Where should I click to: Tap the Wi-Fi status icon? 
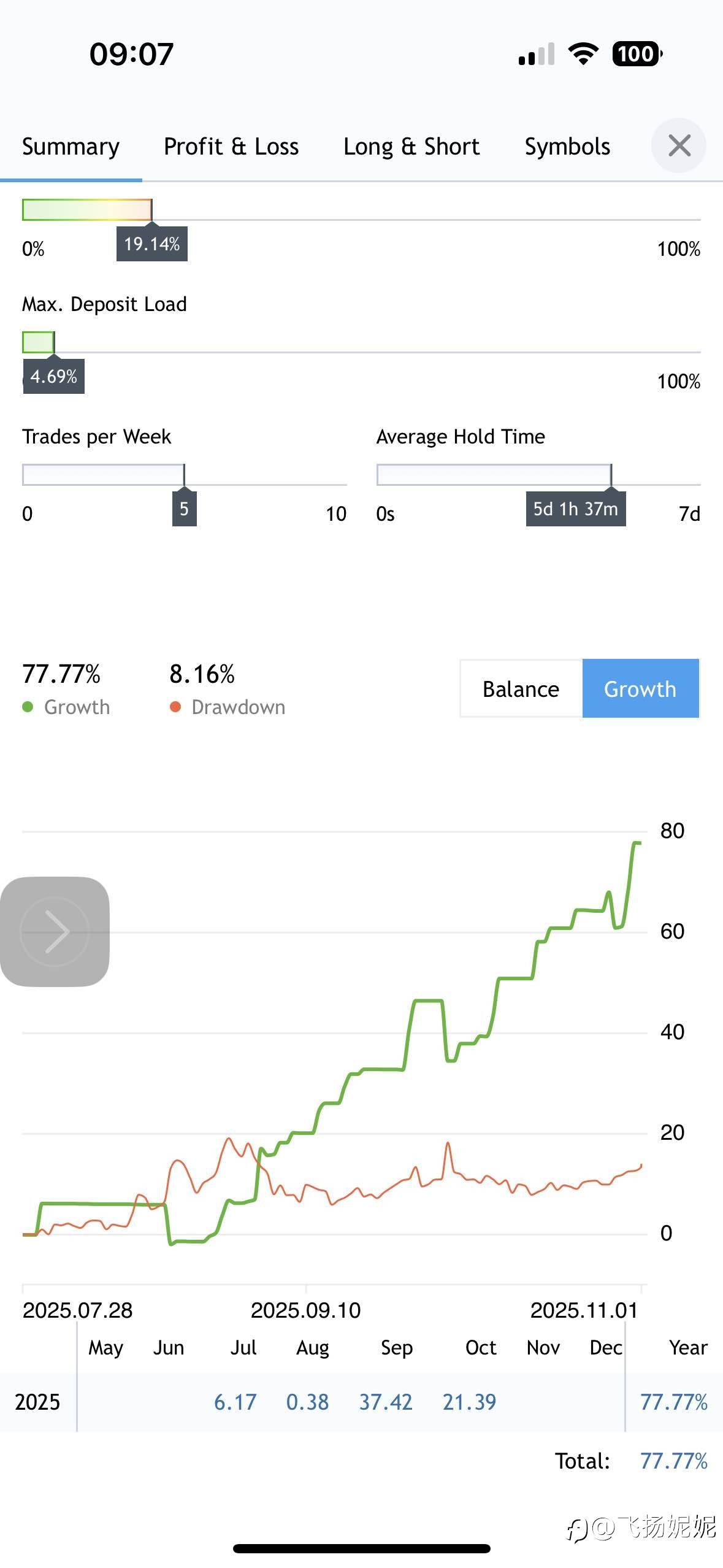(583, 54)
